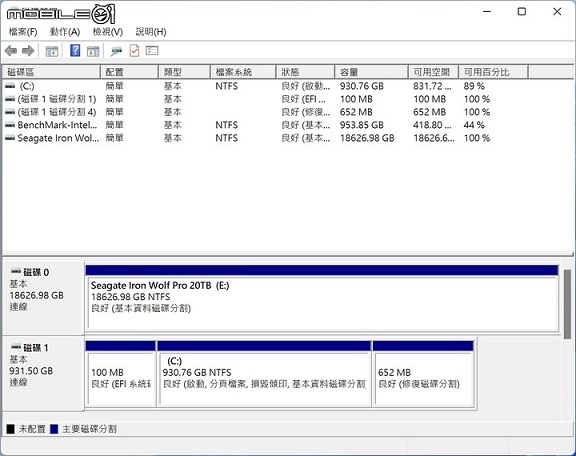Click the 44 % free percentage cell
This screenshot has width=576, height=456.
coord(474,125)
